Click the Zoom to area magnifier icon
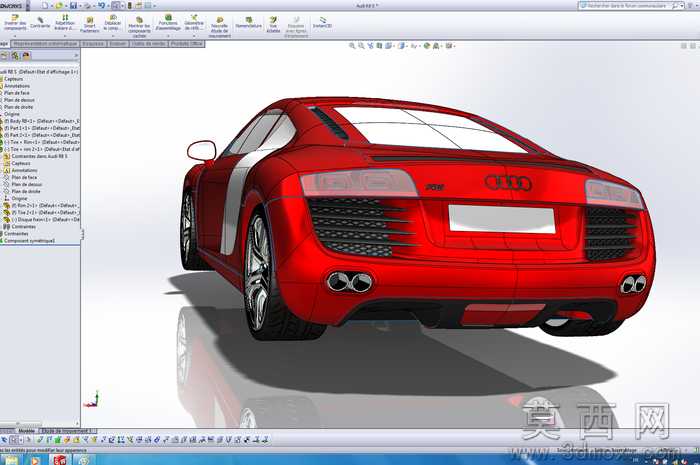The width and height of the screenshot is (700, 465). coord(361,46)
